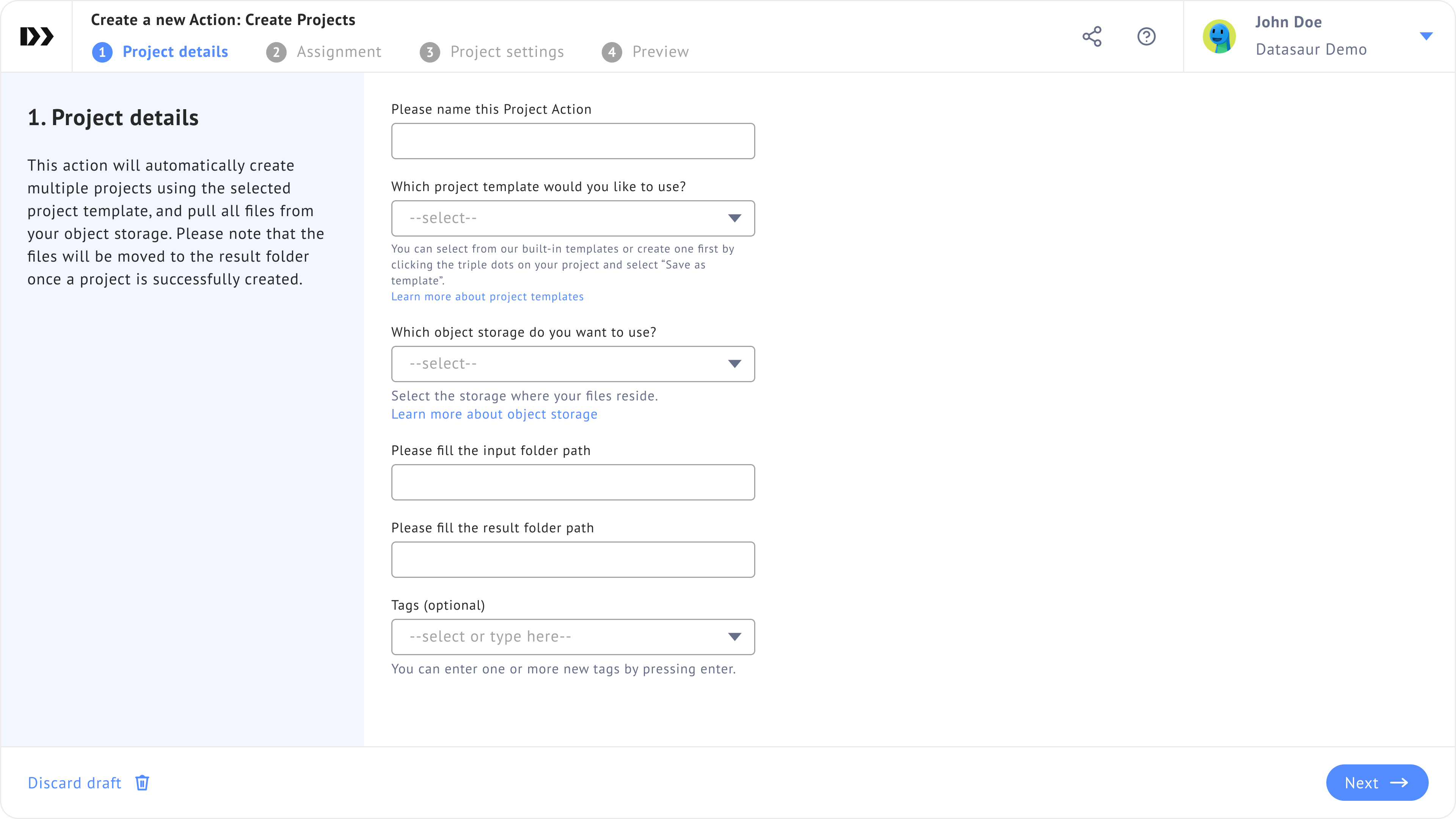The width and height of the screenshot is (1456, 819).
Task: Click the step 4 number circle
Action: click(x=612, y=52)
